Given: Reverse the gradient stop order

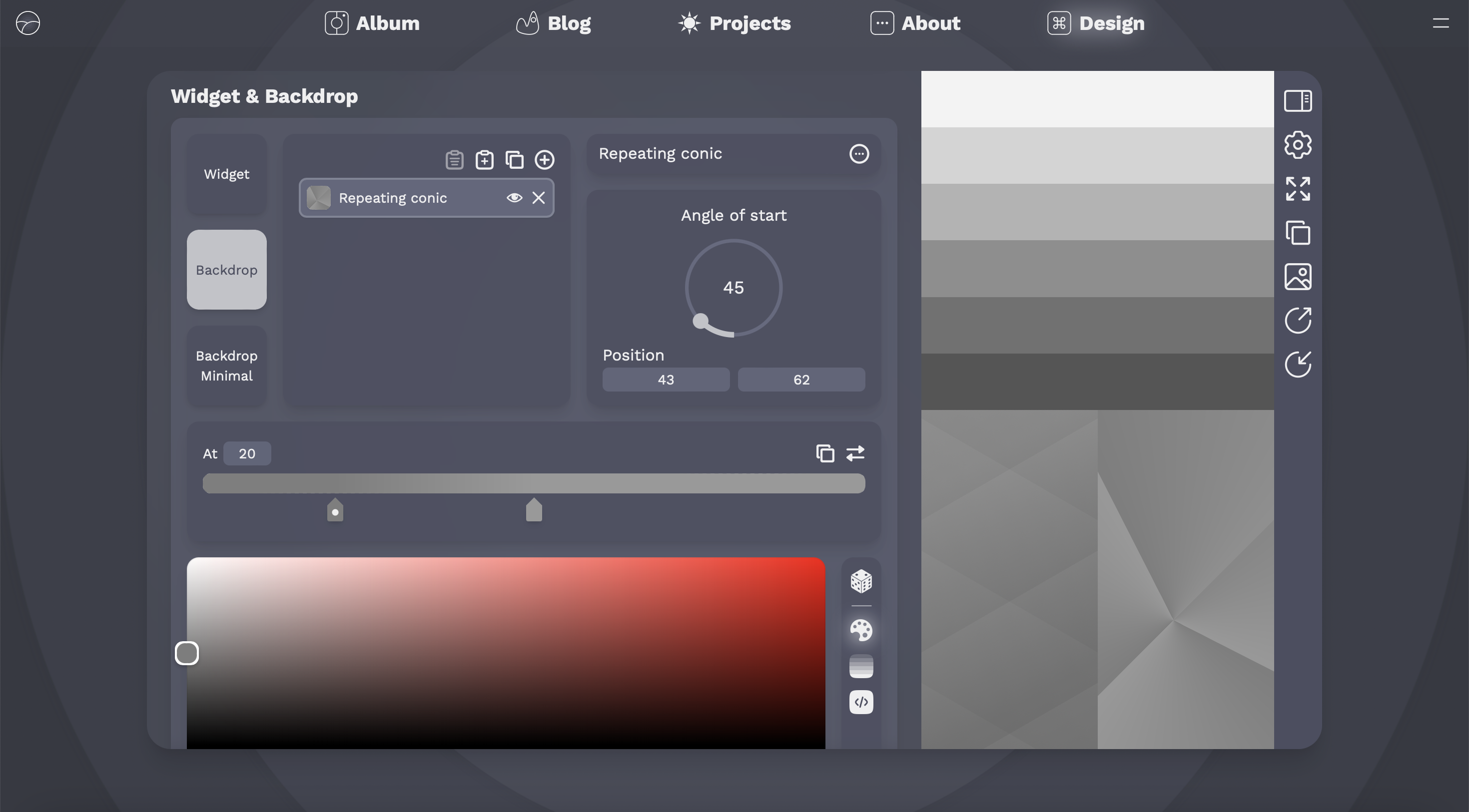Looking at the screenshot, I should 855,453.
